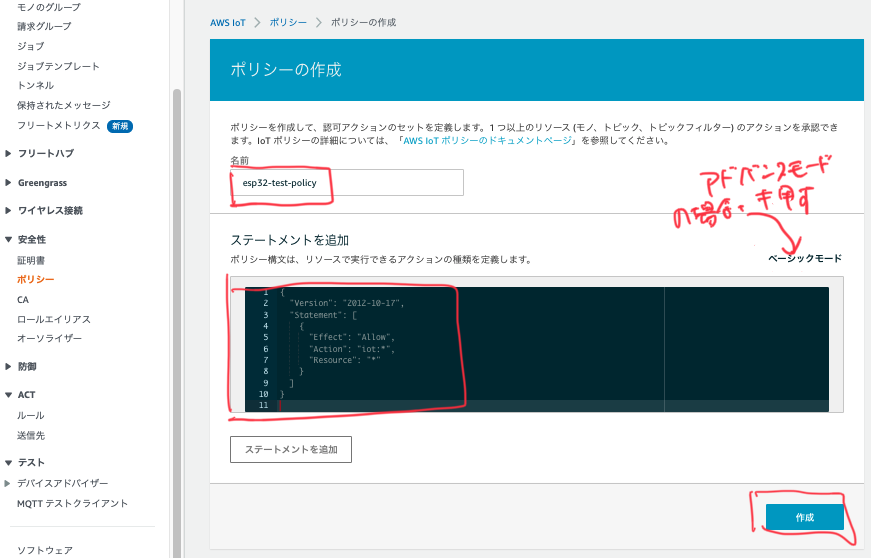Image resolution: width=871 pixels, height=558 pixels.
Task: Open オーソライザー in the sidebar
Action: pyautogui.click(x=49, y=338)
